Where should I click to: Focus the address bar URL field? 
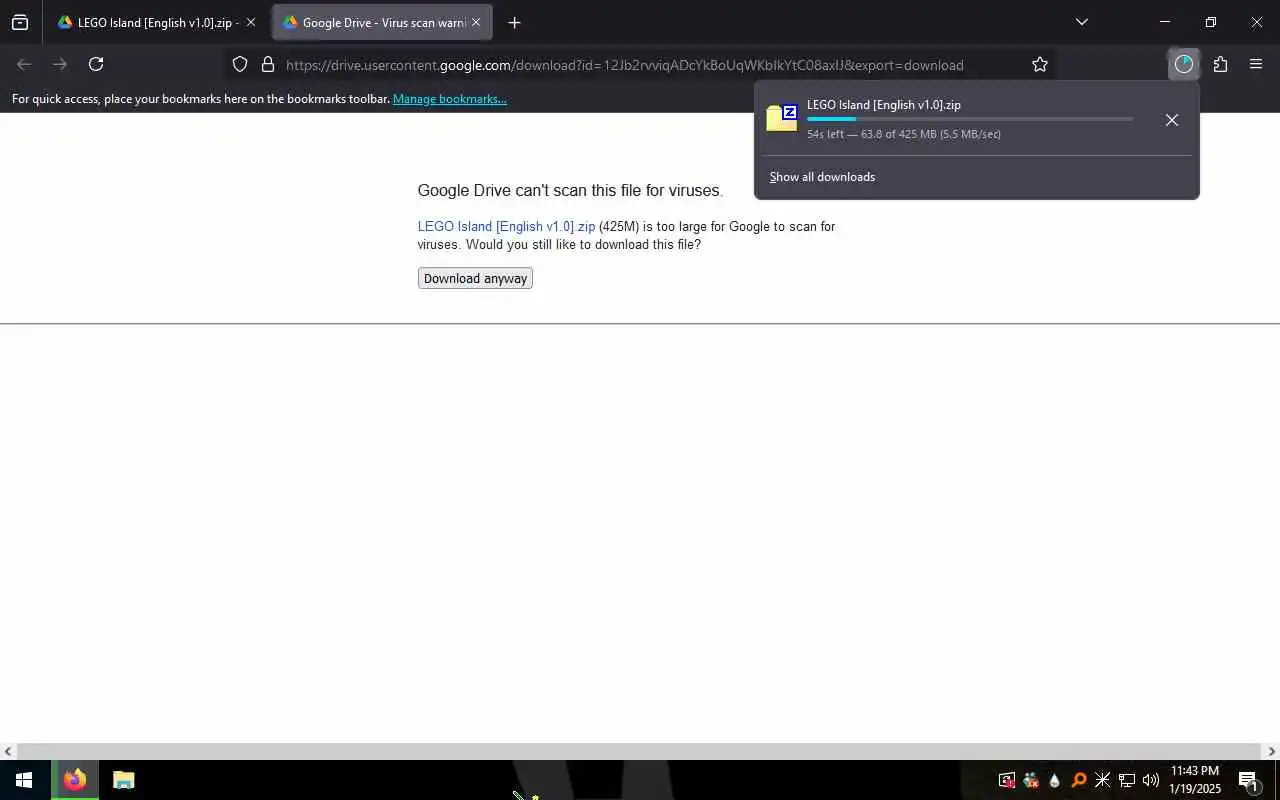pyautogui.click(x=625, y=65)
